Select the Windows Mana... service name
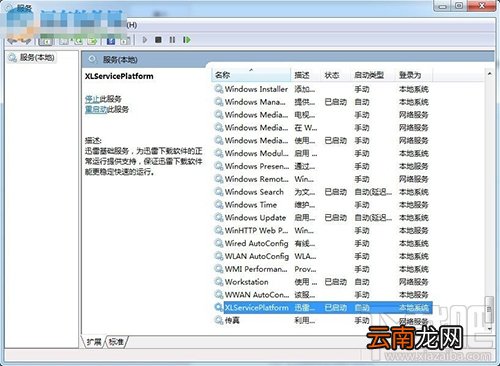Viewport: 500px width, 366px height. [x=255, y=102]
